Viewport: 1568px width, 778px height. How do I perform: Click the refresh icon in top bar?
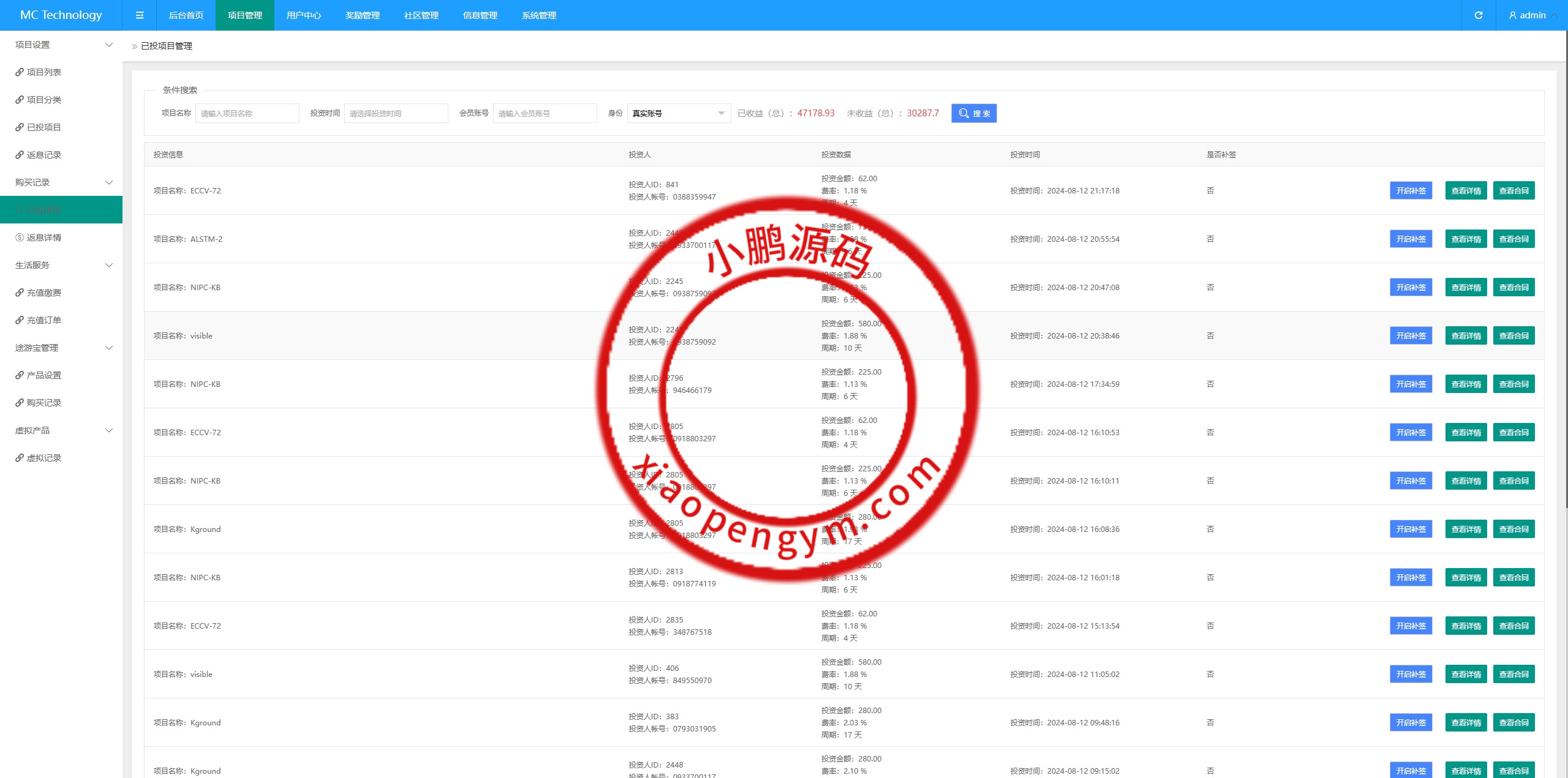tap(1478, 15)
